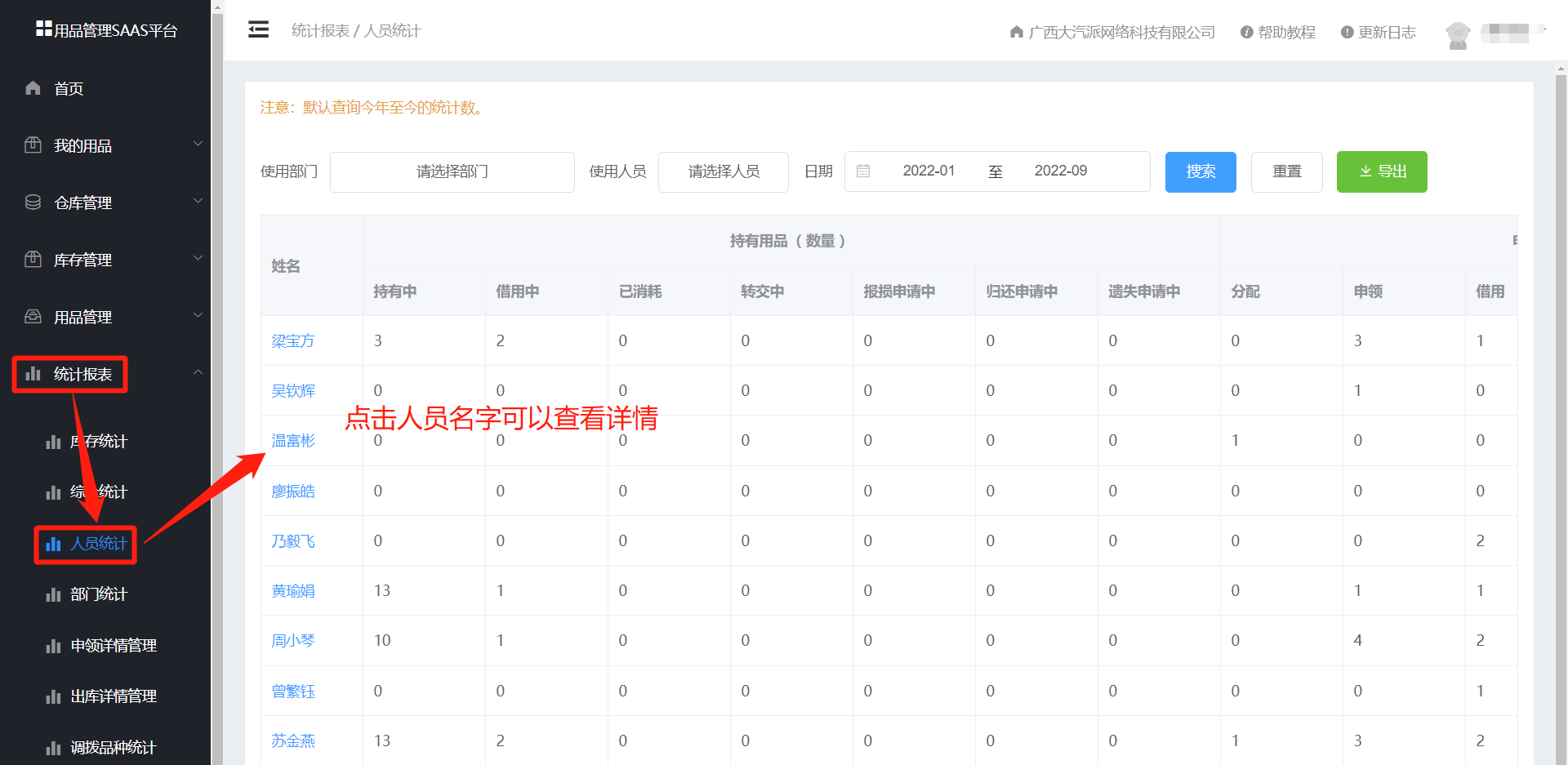Click the chart icon beside 人员统计
Image resolution: width=1568 pixels, height=765 pixels.
pos(53,544)
